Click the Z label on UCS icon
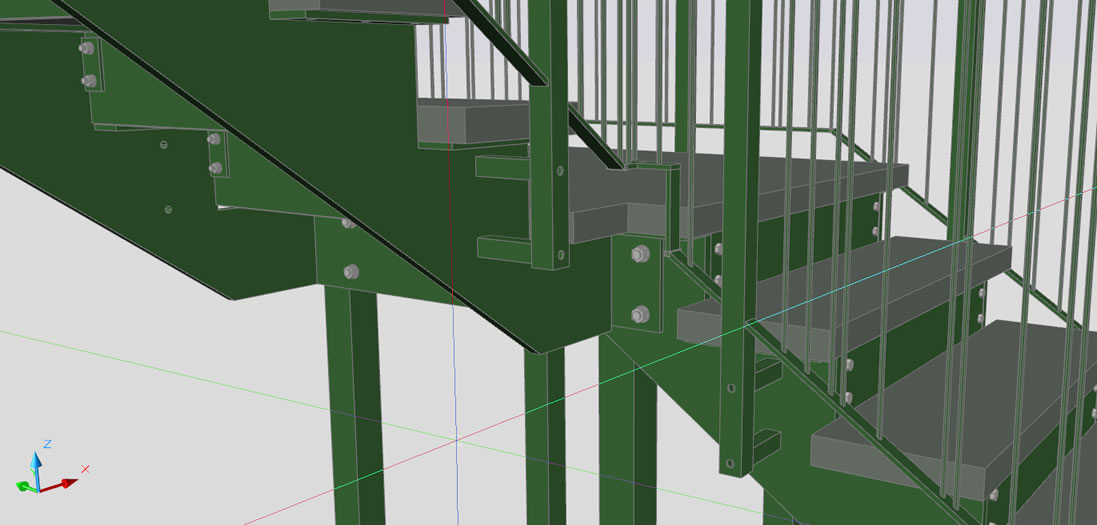1097x525 pixels. click(x=48, y=444)
